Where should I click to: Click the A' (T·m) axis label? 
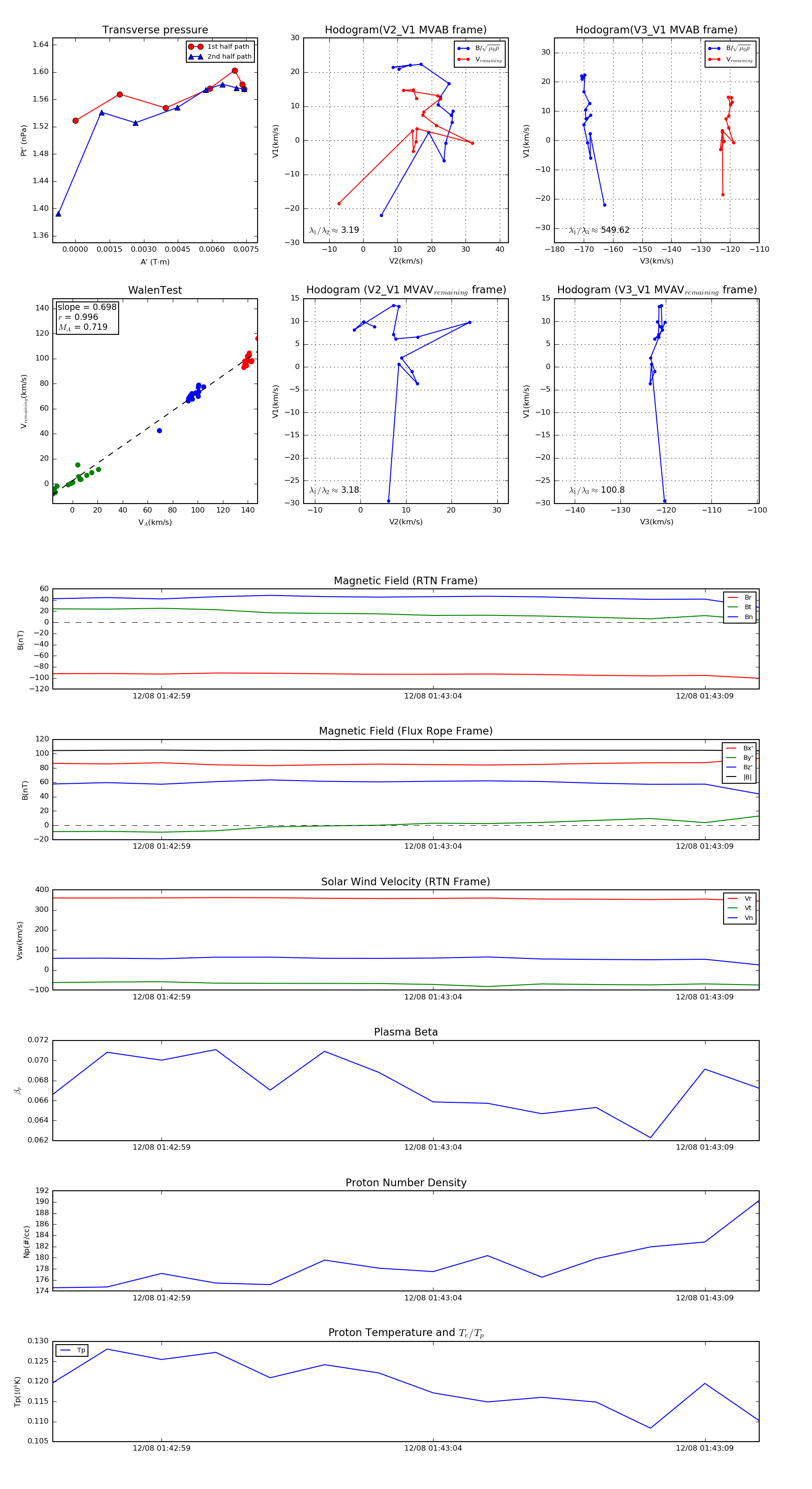(x=155, y=262)
